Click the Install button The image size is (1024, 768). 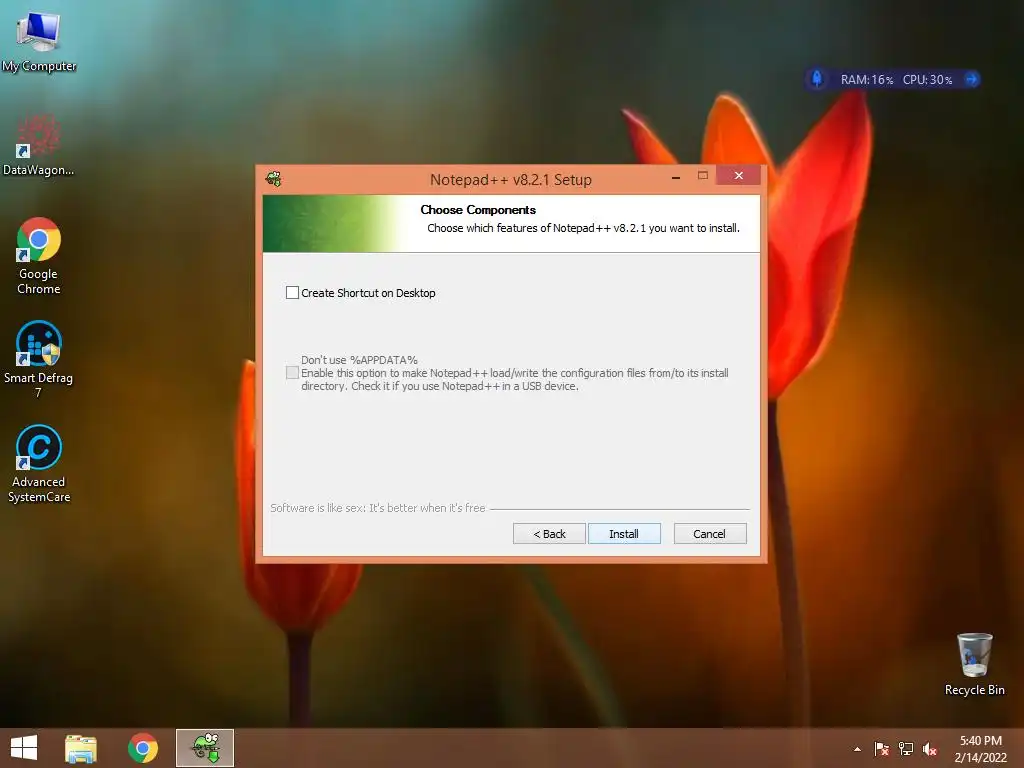coord(624,534)
